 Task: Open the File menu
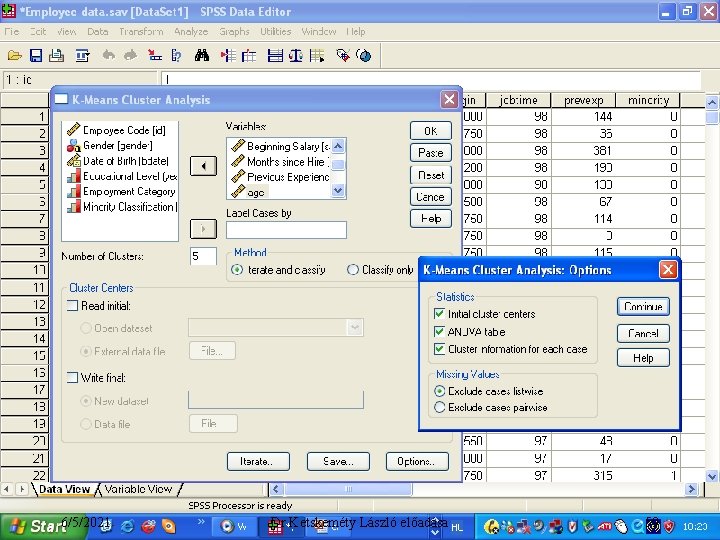point(12,32)
